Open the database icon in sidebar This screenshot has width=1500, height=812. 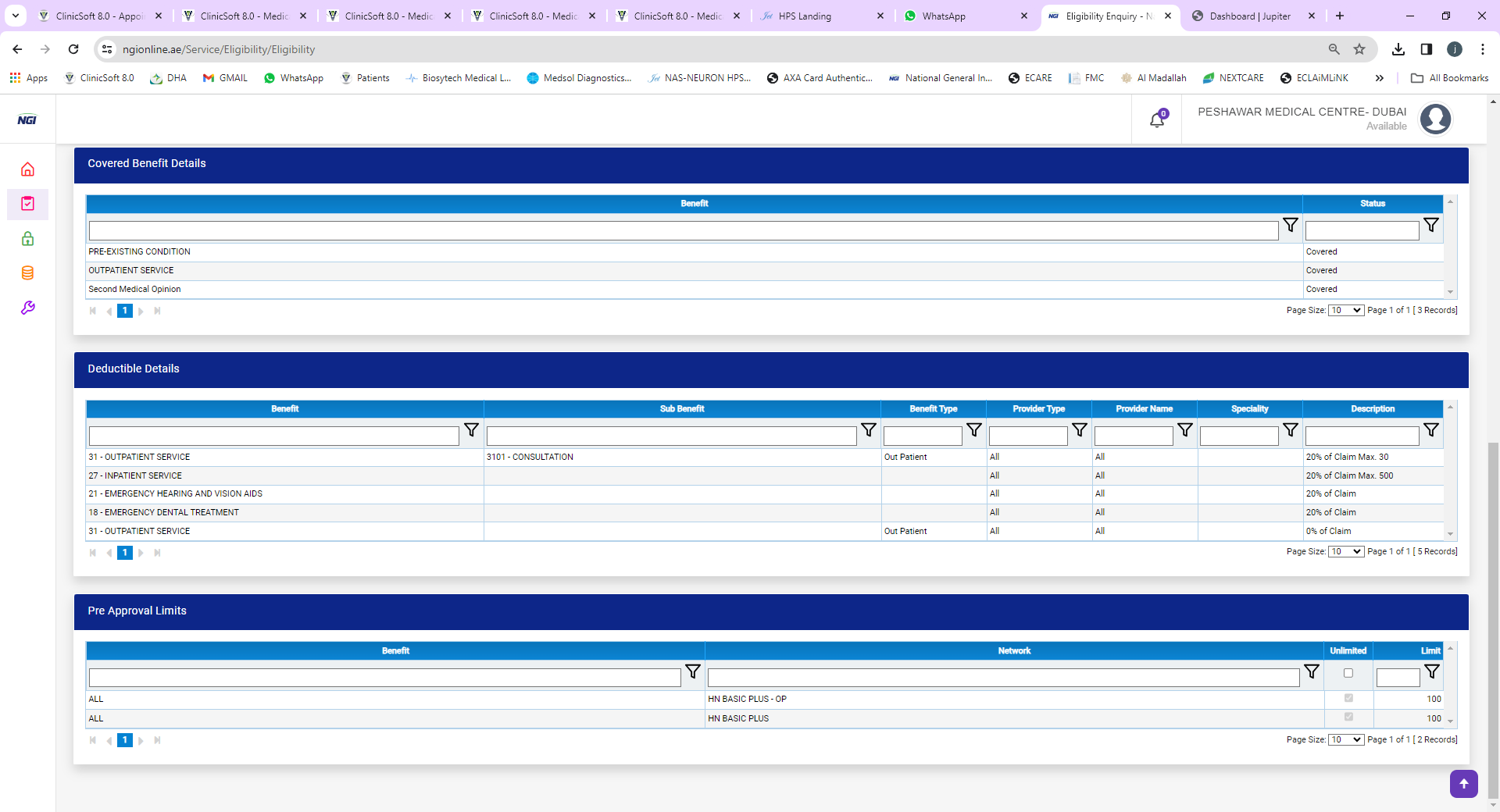(x=27, y=273)
